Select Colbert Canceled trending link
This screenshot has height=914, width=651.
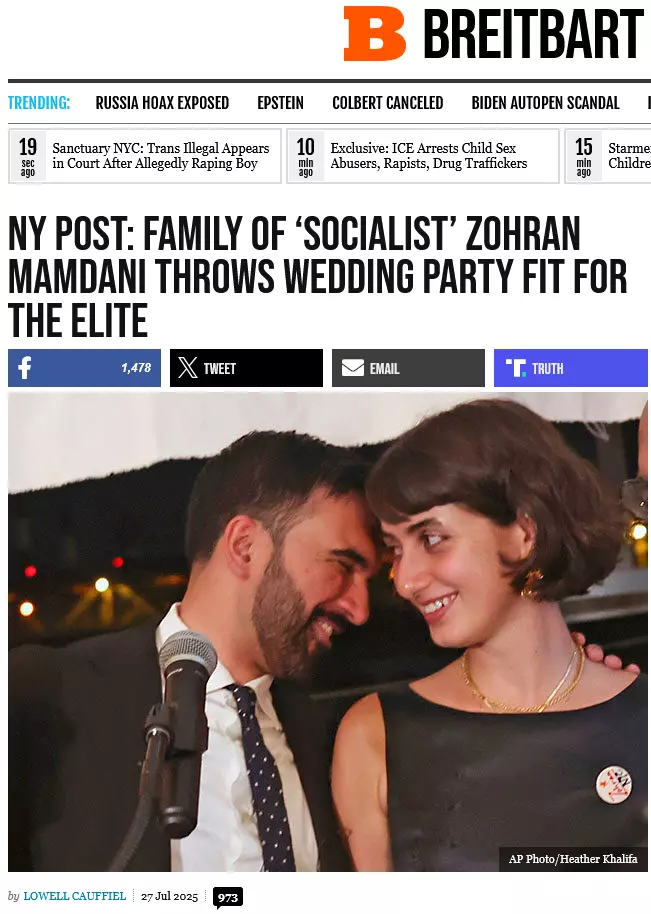pyautogui.click(x=388, y=103)
